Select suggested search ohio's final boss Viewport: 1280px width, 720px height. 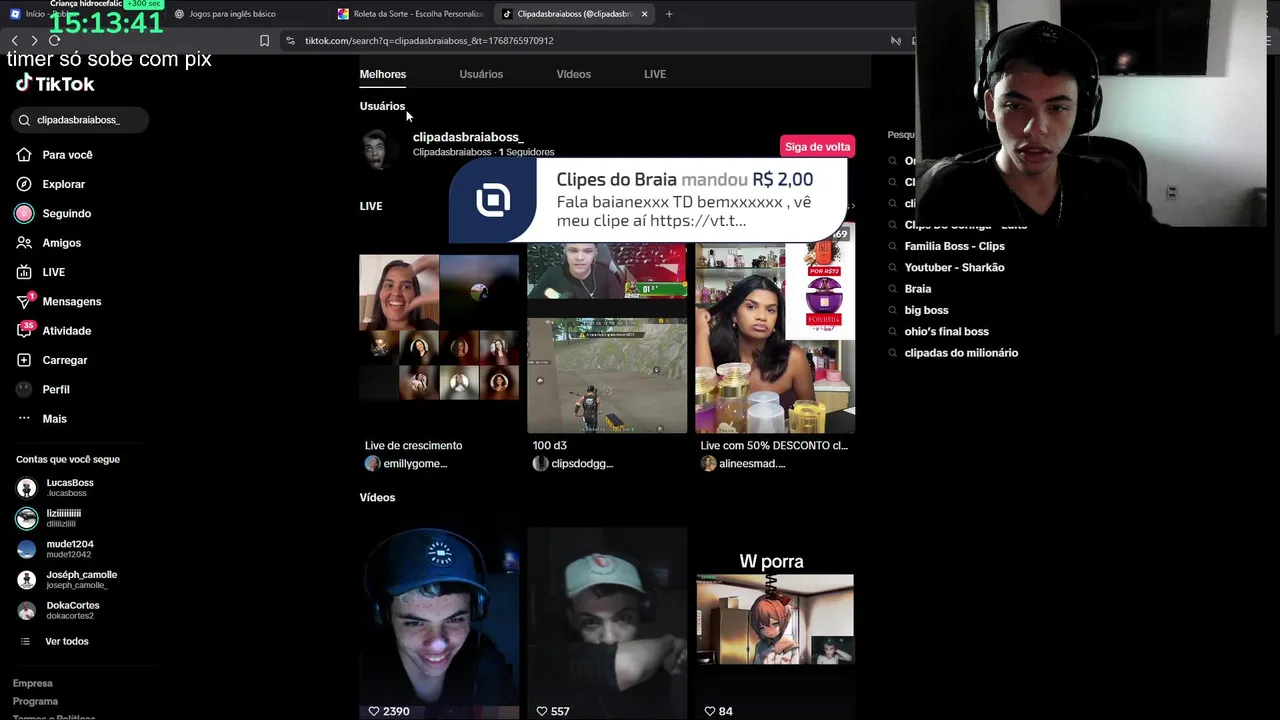click(946, 331)
